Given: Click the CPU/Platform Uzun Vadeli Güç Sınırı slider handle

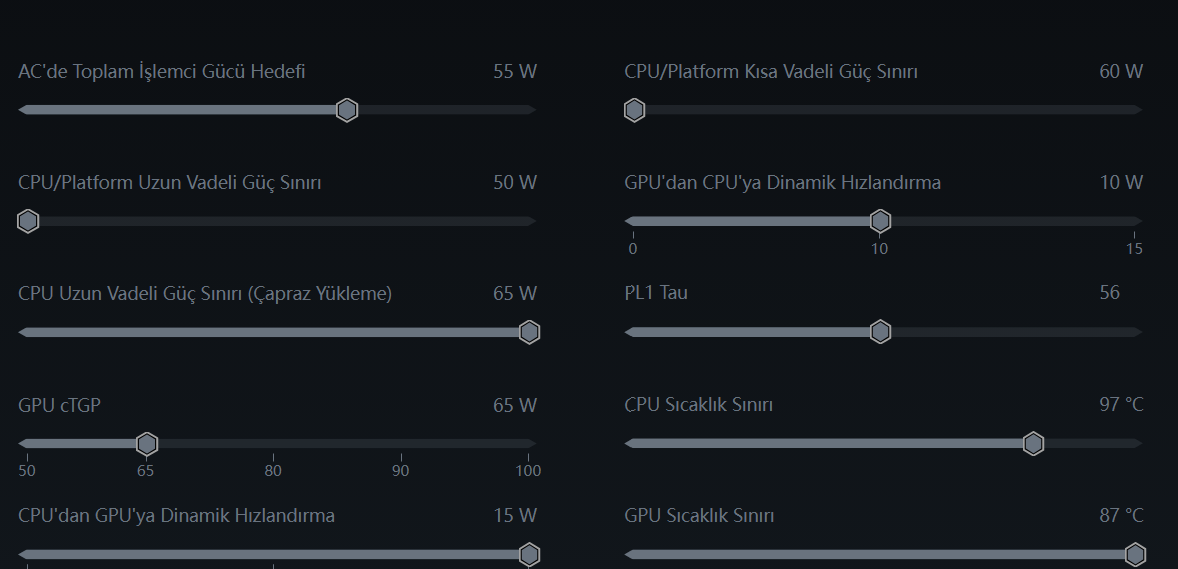Looking at the screenshot, I should (x=28, y=221).
